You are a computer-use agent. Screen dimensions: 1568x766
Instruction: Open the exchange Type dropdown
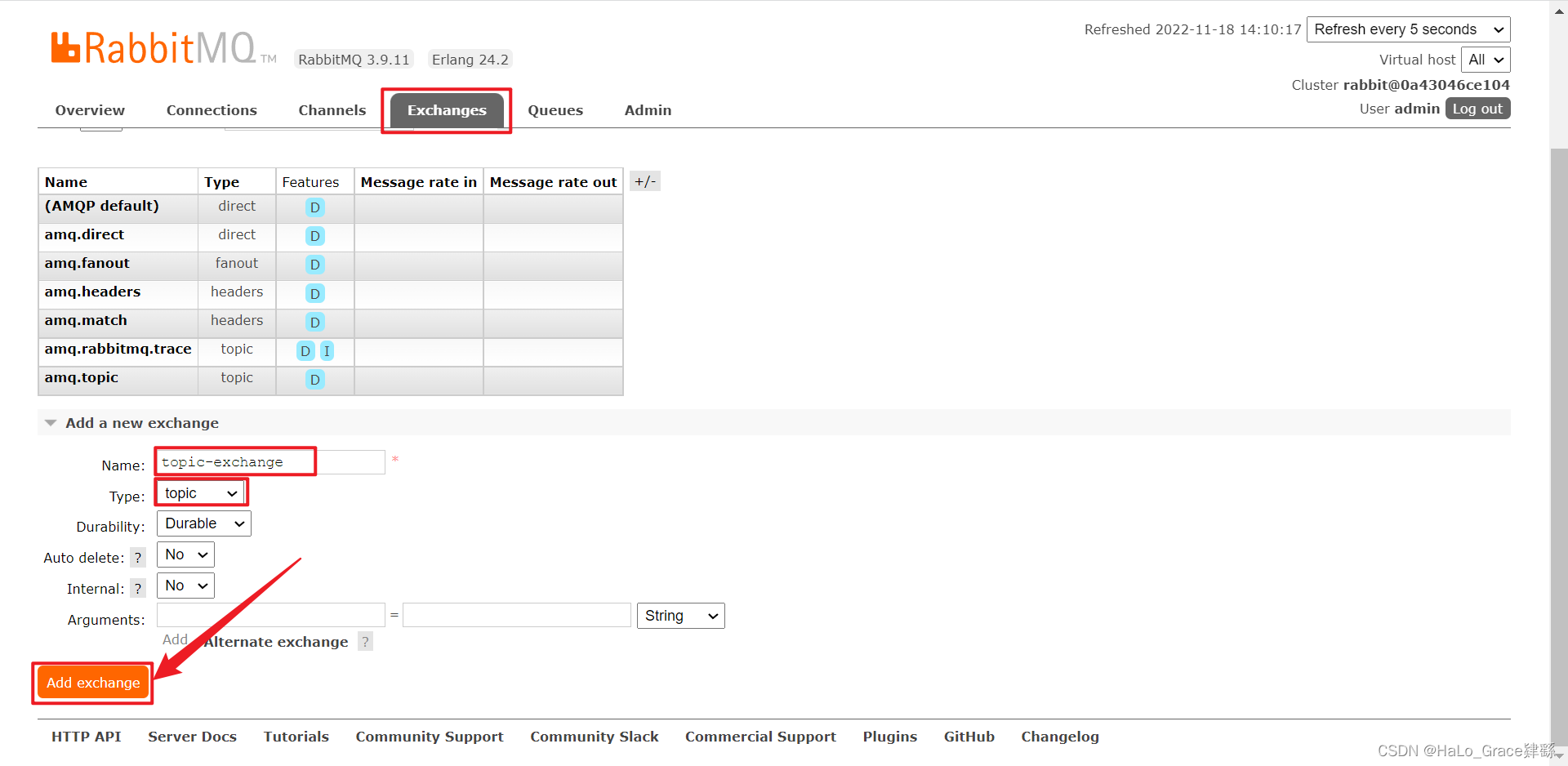[200, 493]
